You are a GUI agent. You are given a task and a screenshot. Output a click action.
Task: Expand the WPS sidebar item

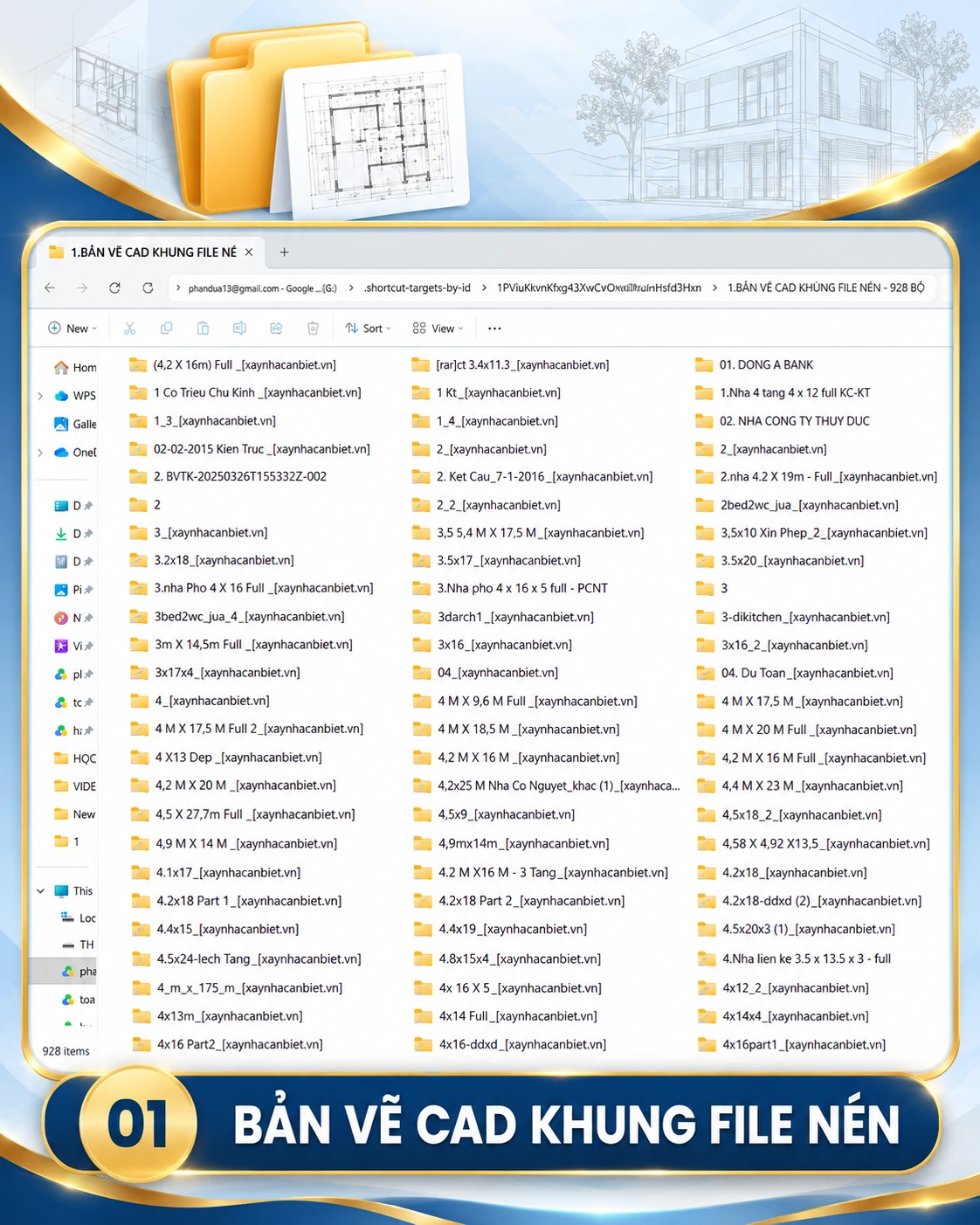(40, 396)
